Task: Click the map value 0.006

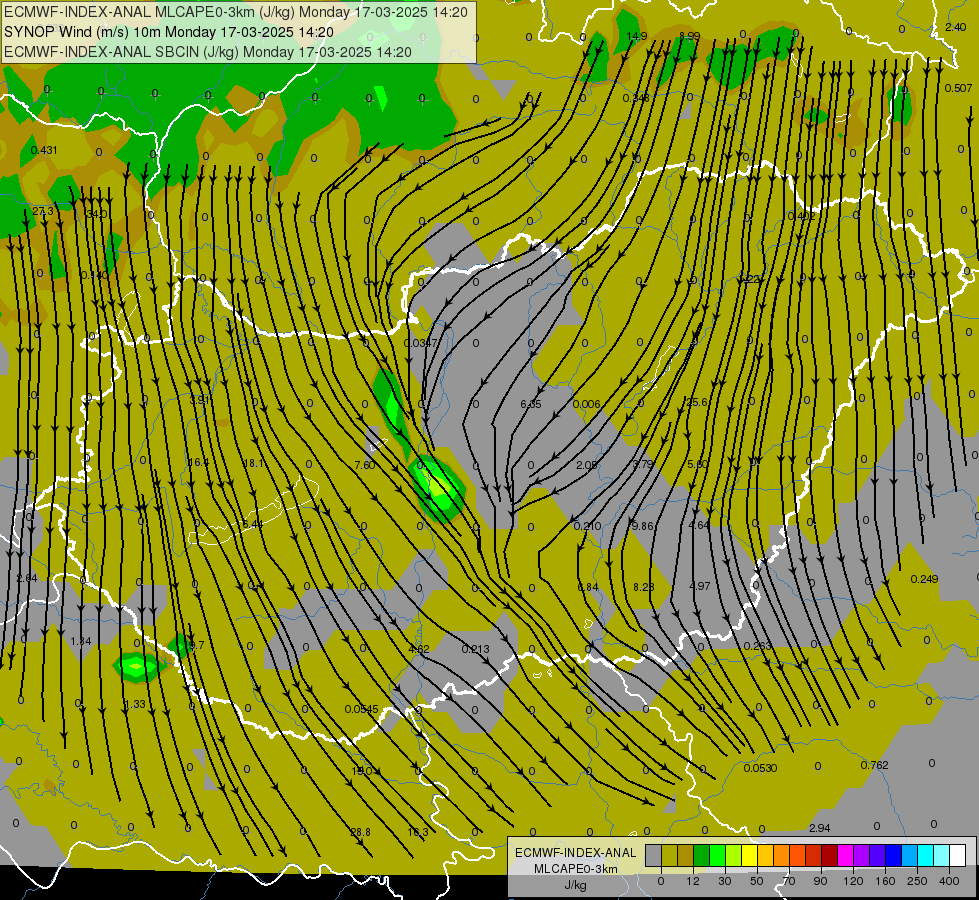Action: 586,404
